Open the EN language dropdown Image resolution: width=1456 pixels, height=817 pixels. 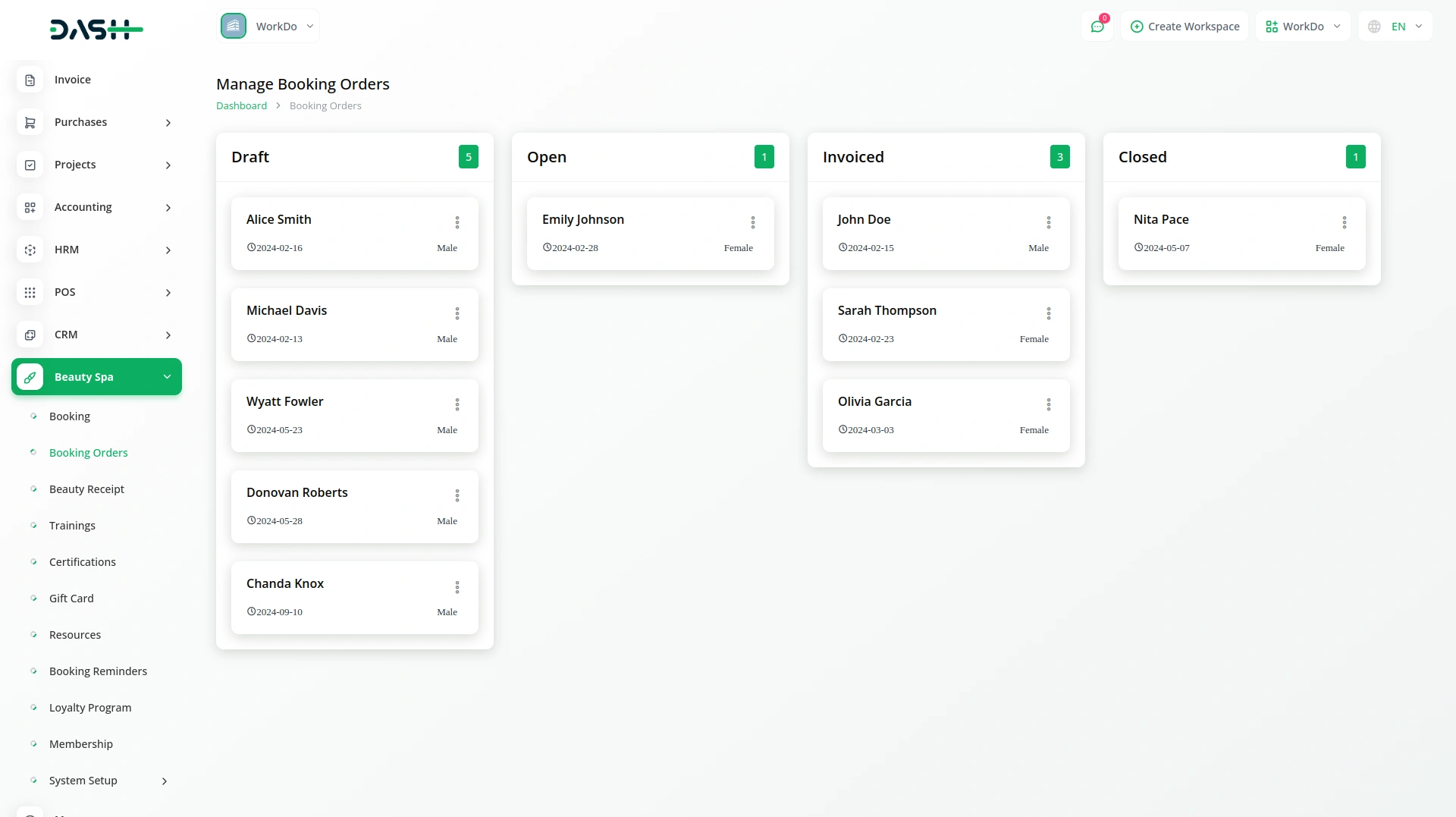click(1395, 27)
